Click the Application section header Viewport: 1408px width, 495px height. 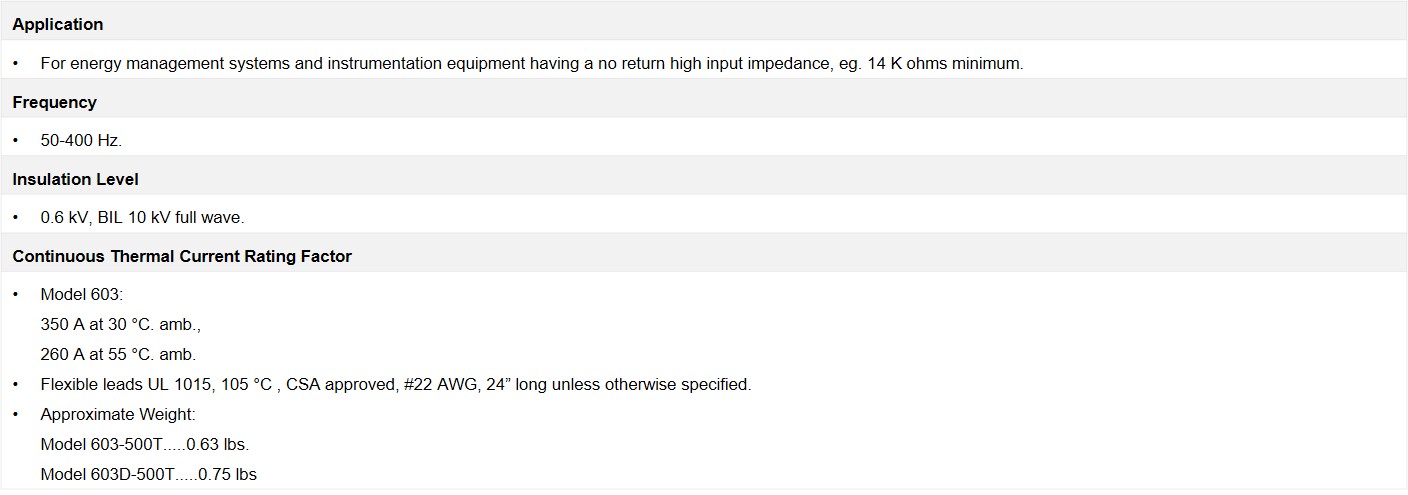58,24
